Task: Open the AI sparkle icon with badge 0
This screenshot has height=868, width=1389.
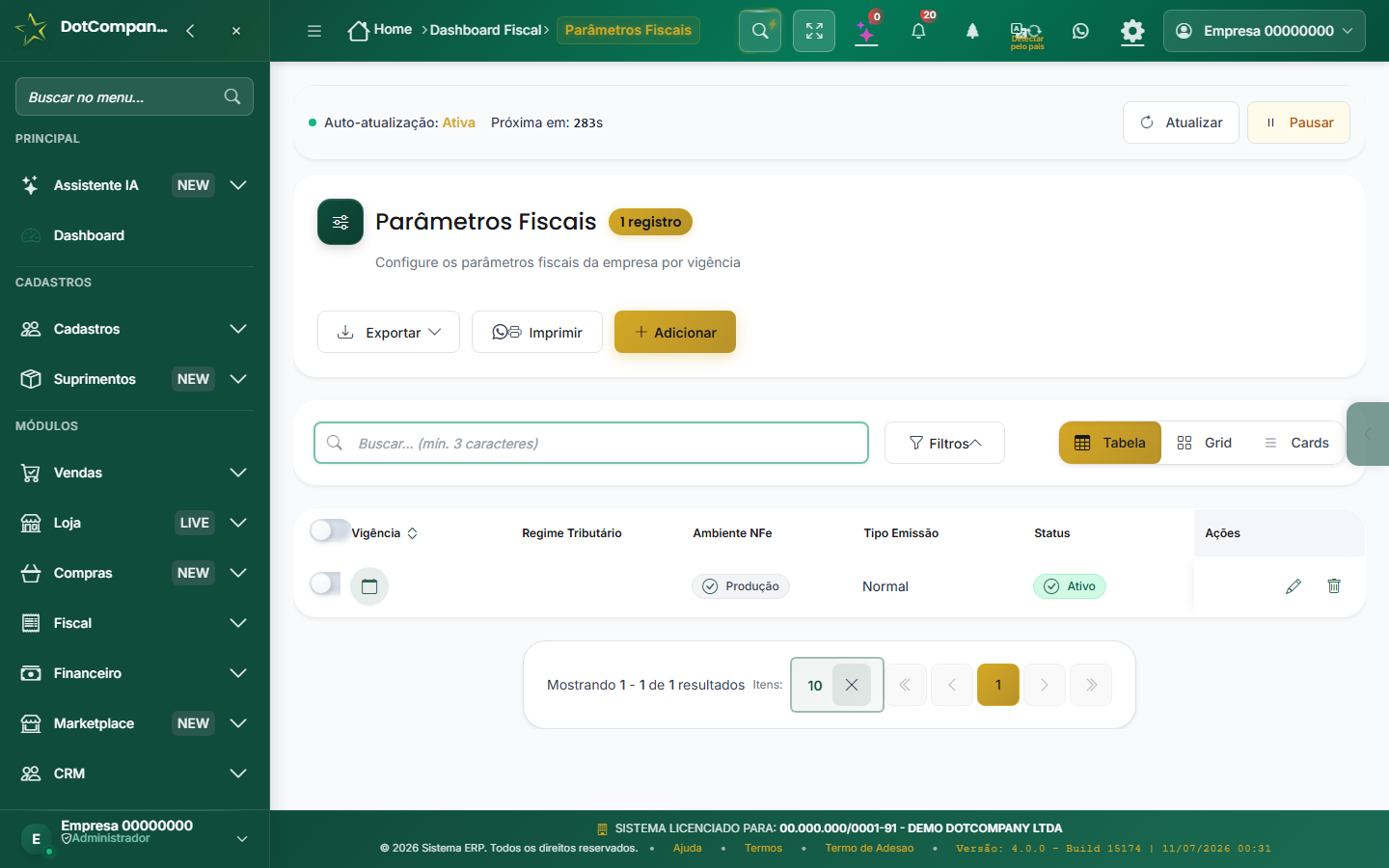Action: click(x=866, y=31)
